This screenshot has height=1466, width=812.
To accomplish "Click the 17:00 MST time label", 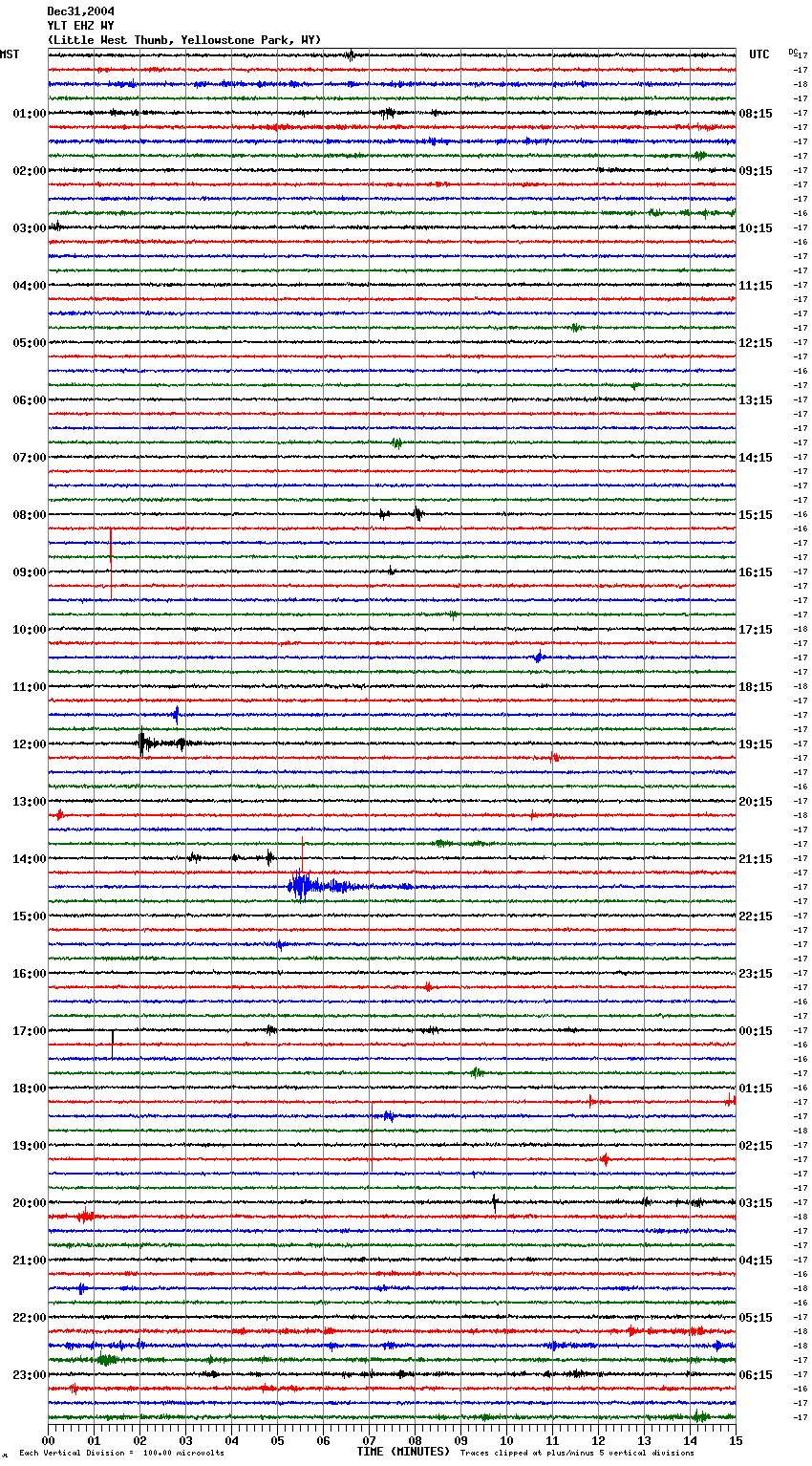I will pos(30,1031).
